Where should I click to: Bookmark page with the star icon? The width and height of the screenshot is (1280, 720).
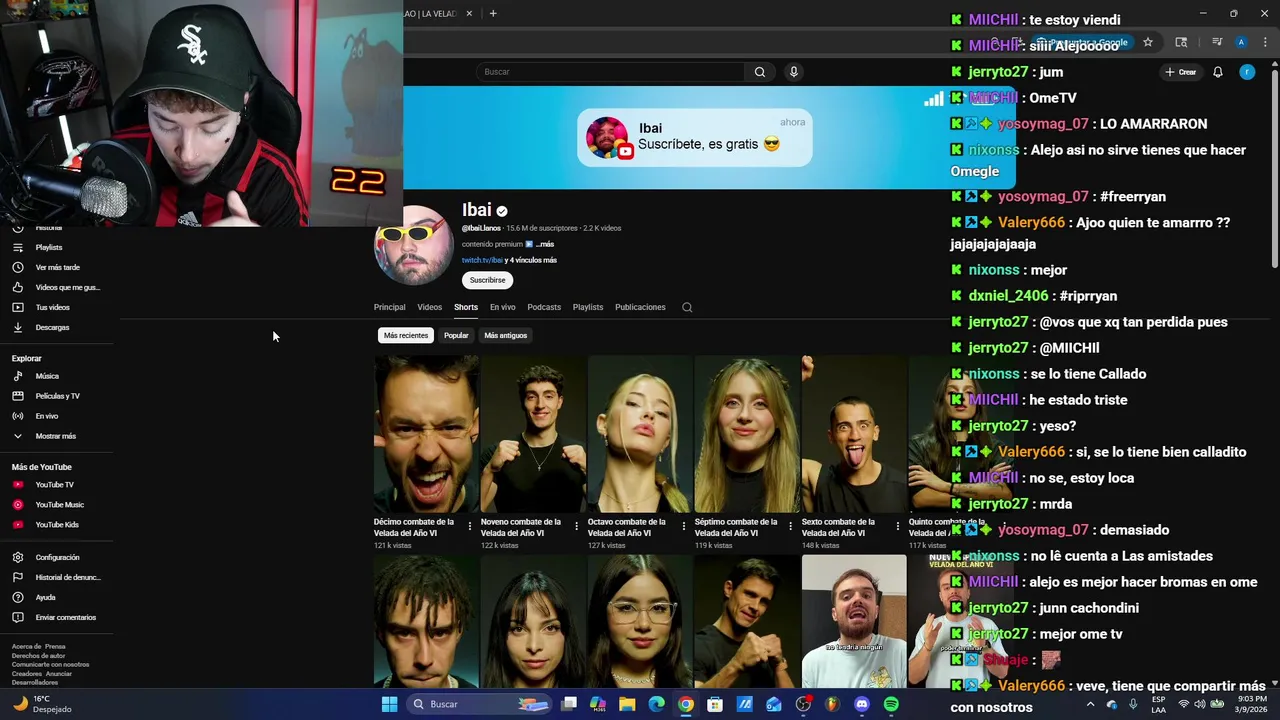point(1148,42)
